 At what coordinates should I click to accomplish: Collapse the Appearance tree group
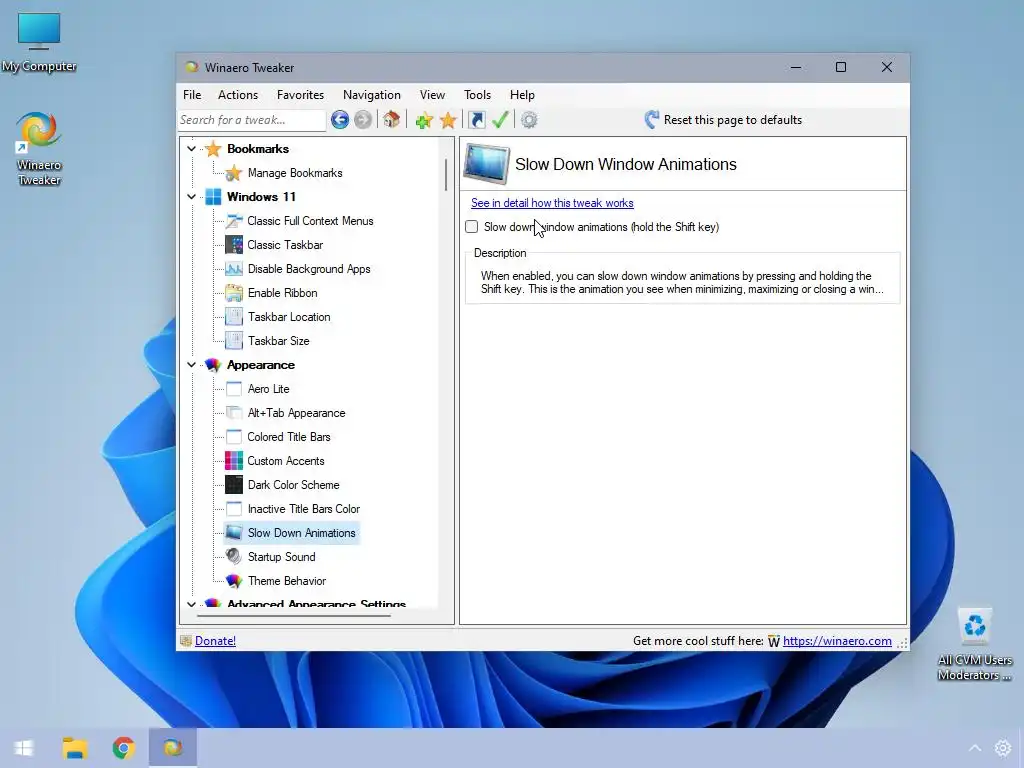(x=191, y=364)
